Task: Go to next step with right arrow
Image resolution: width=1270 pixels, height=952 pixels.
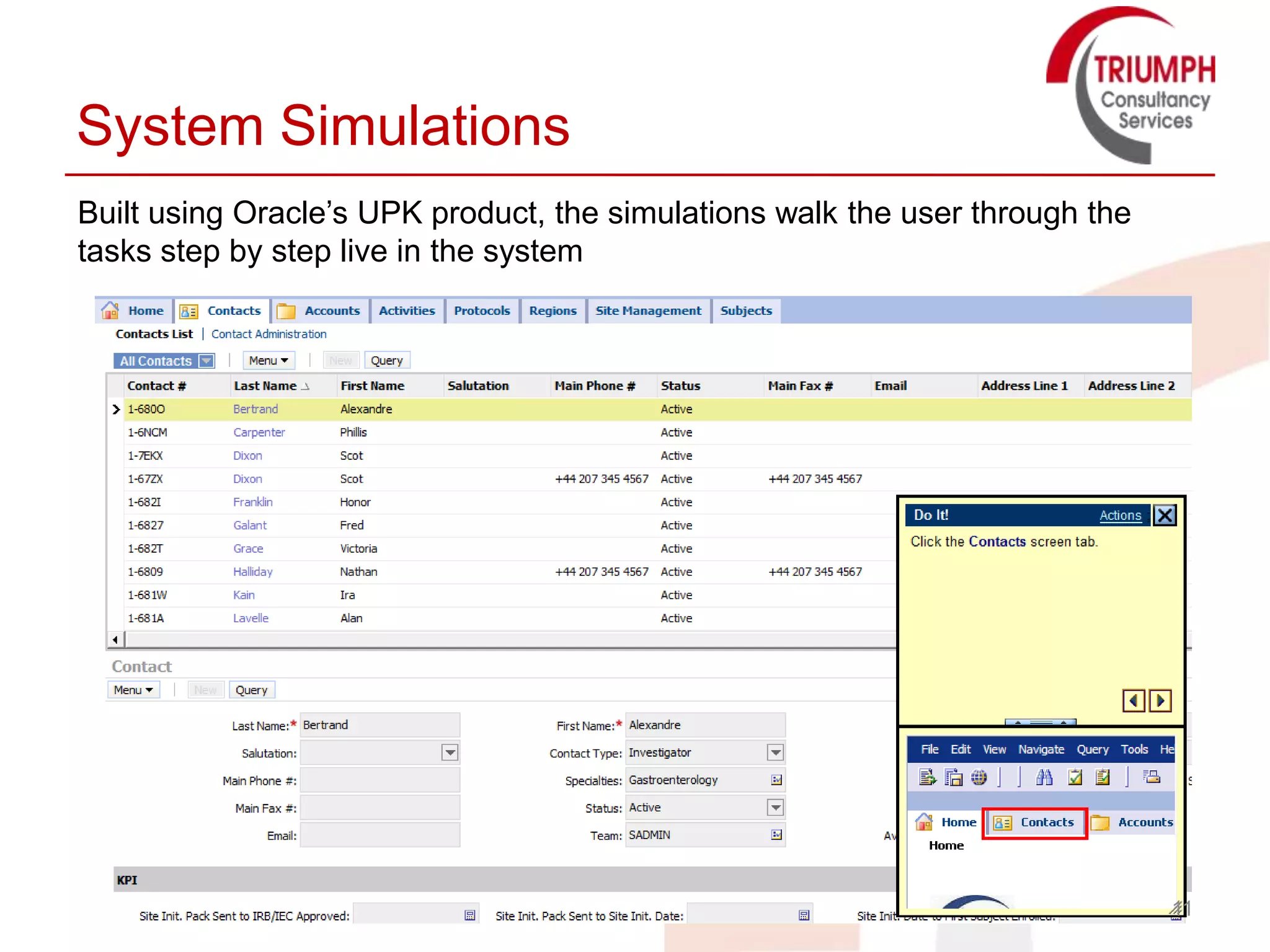Action: [x=1160, y=701]
